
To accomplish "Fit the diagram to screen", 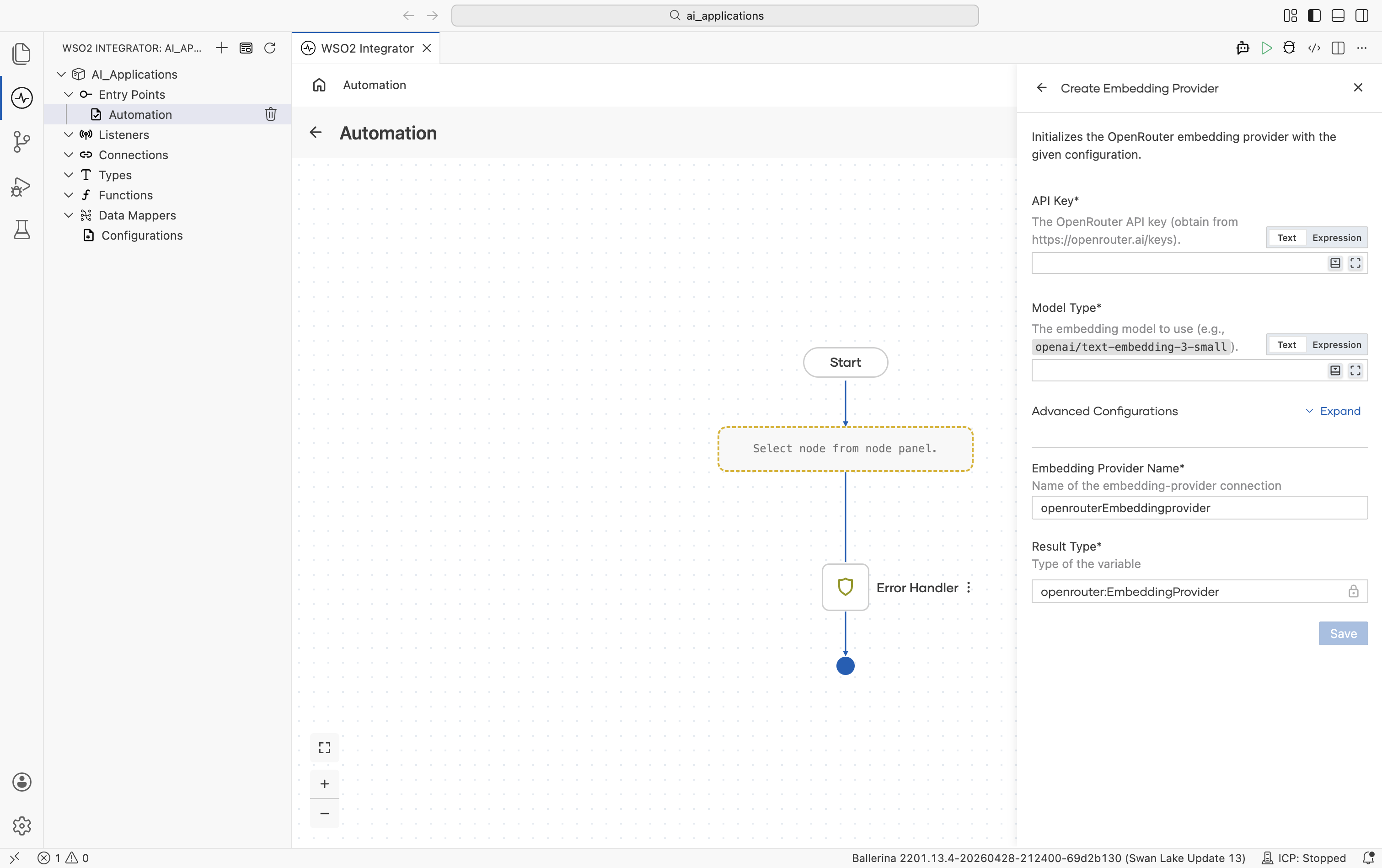I will point(325,747).
